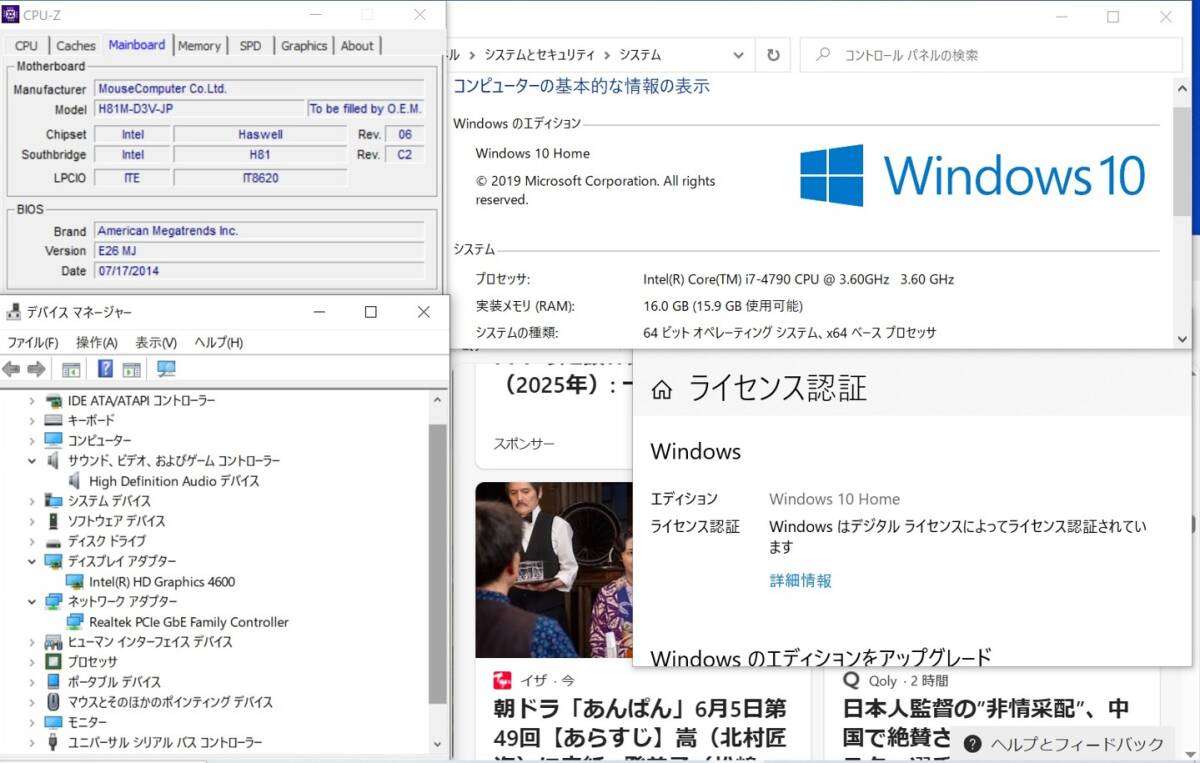The height and width of the screenshot is (763, 1200).
Task: Expand the computer (コンピューター) node
Action: tap(32, 440)
